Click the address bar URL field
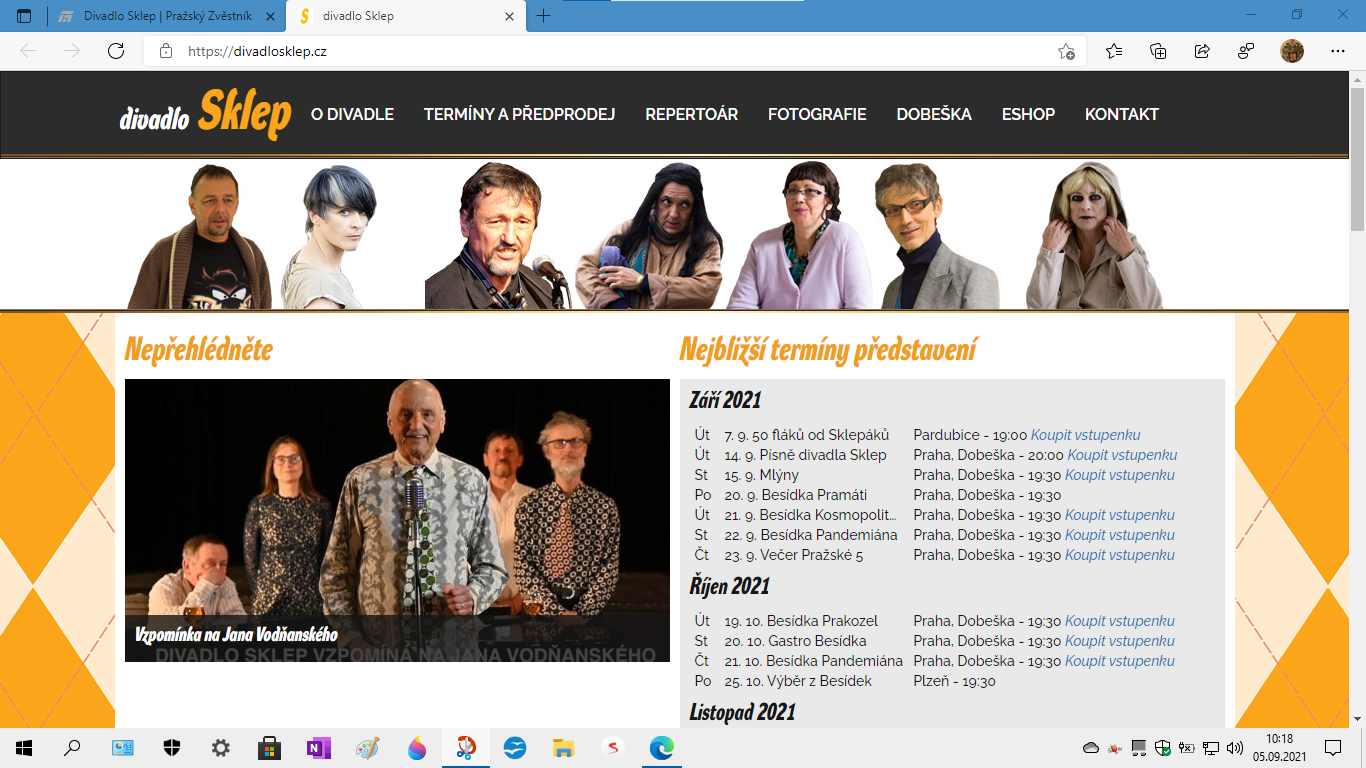 coord(600,51)
